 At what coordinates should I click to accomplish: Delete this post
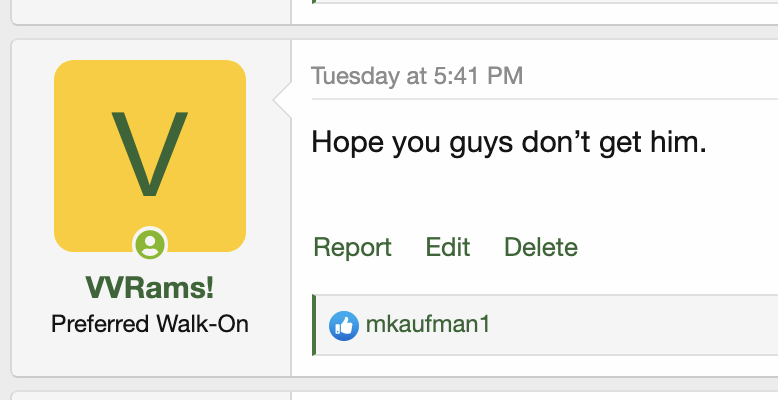coord(541,247)
